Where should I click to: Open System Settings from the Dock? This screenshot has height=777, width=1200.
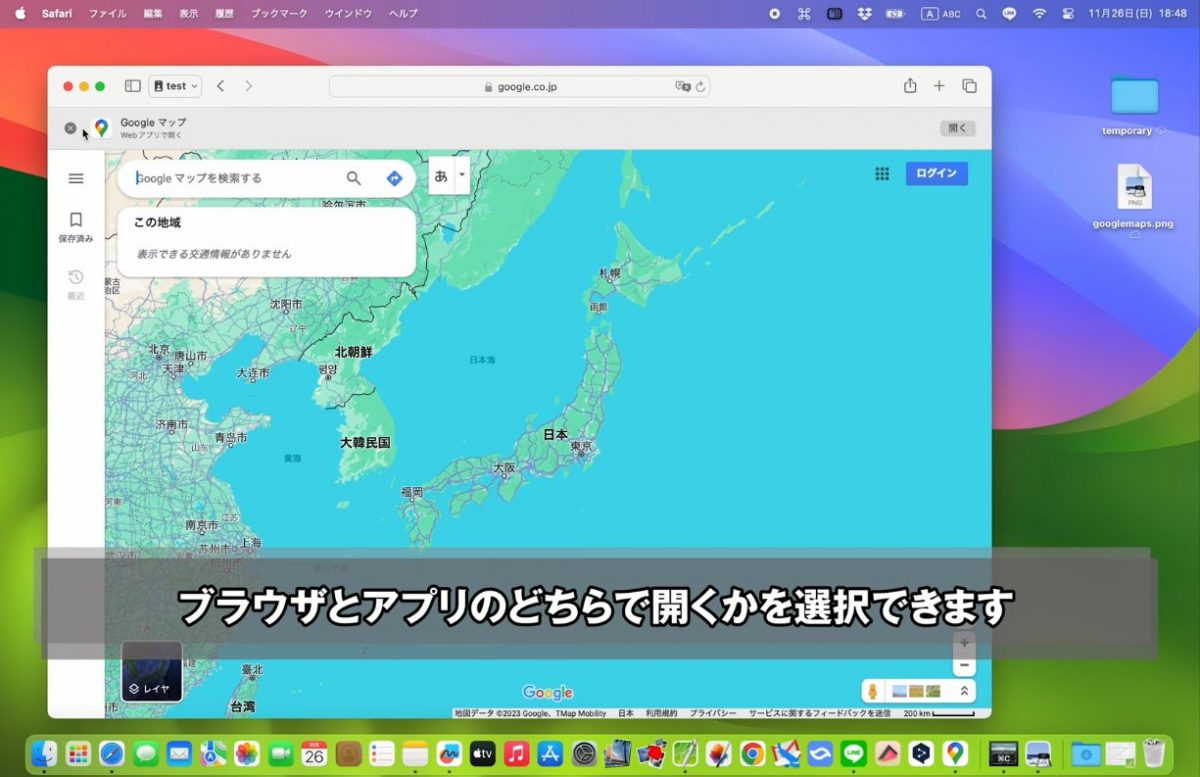(x=584, y=753)
